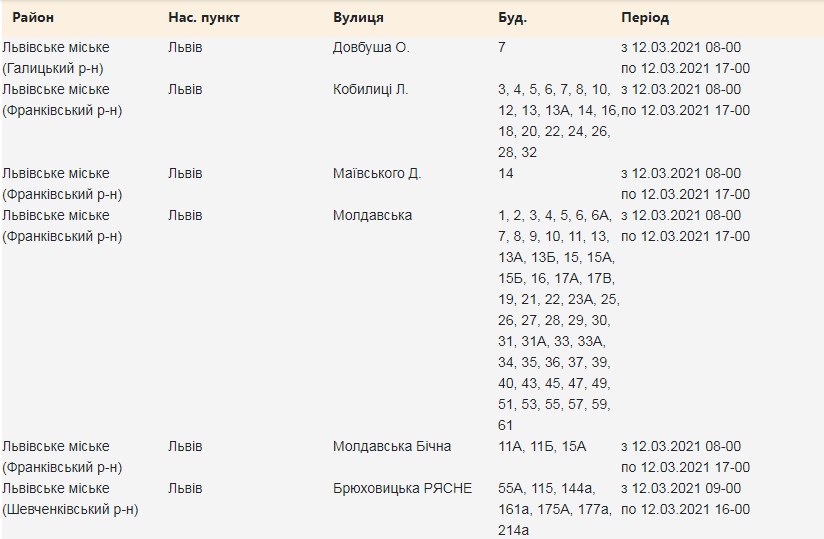Select buildings 11А, 11Б, 15А cell
Image resolution: width=824 pixels, height=539 pixels.
[542, 446]
